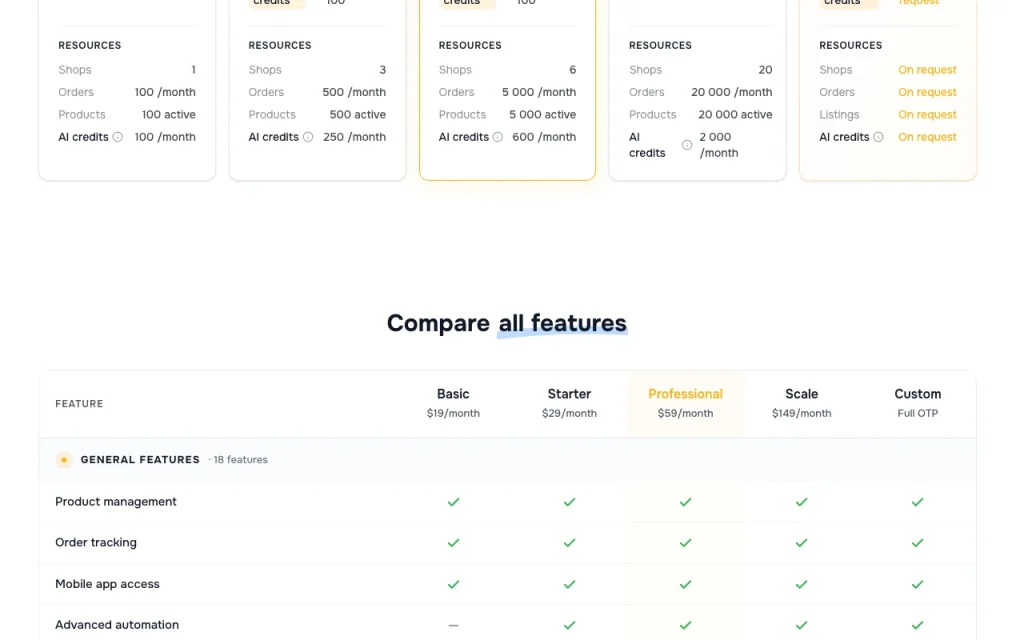Click the "Full OTP" label under Custom
Screen dimensions: 1024x640
coord(918,413)
